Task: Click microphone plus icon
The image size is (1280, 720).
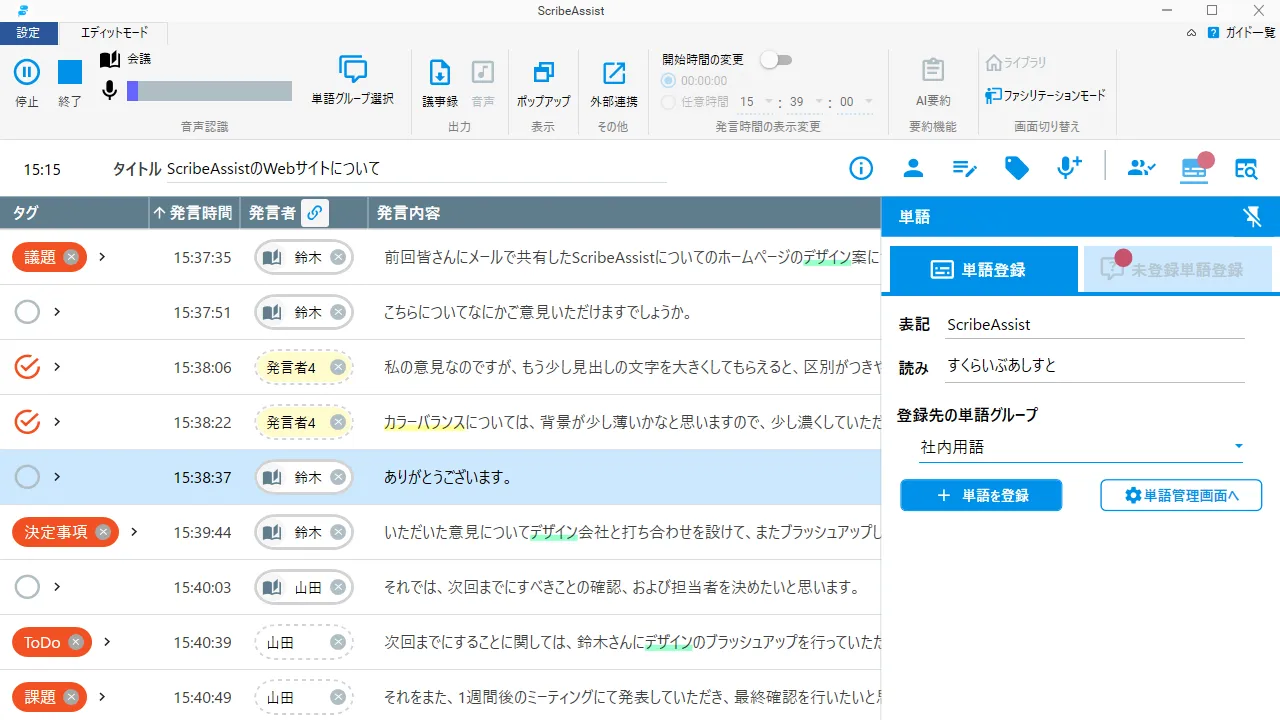Action: [1069, 168]
